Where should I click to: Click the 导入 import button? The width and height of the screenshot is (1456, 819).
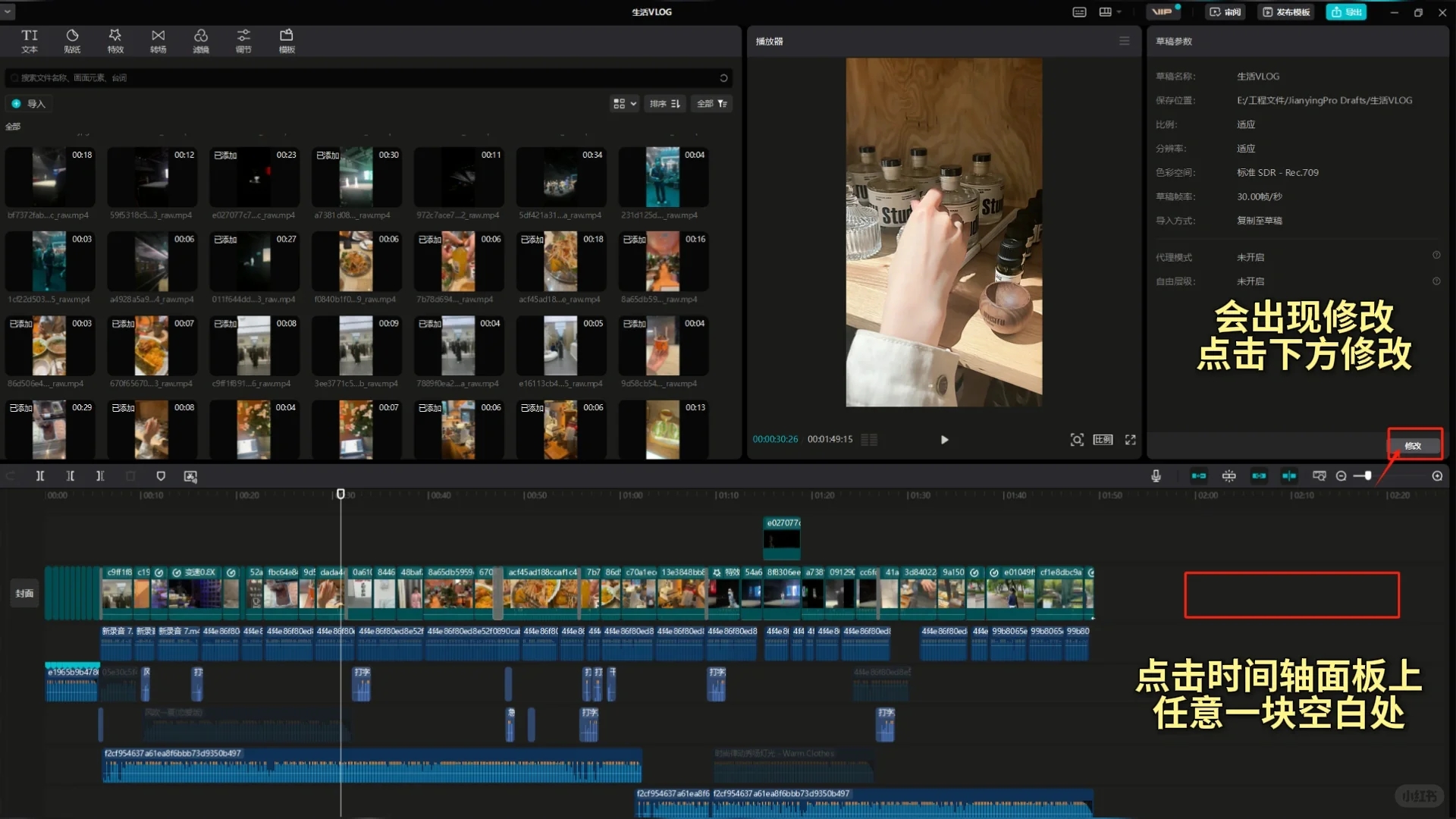tap(29, 104)
